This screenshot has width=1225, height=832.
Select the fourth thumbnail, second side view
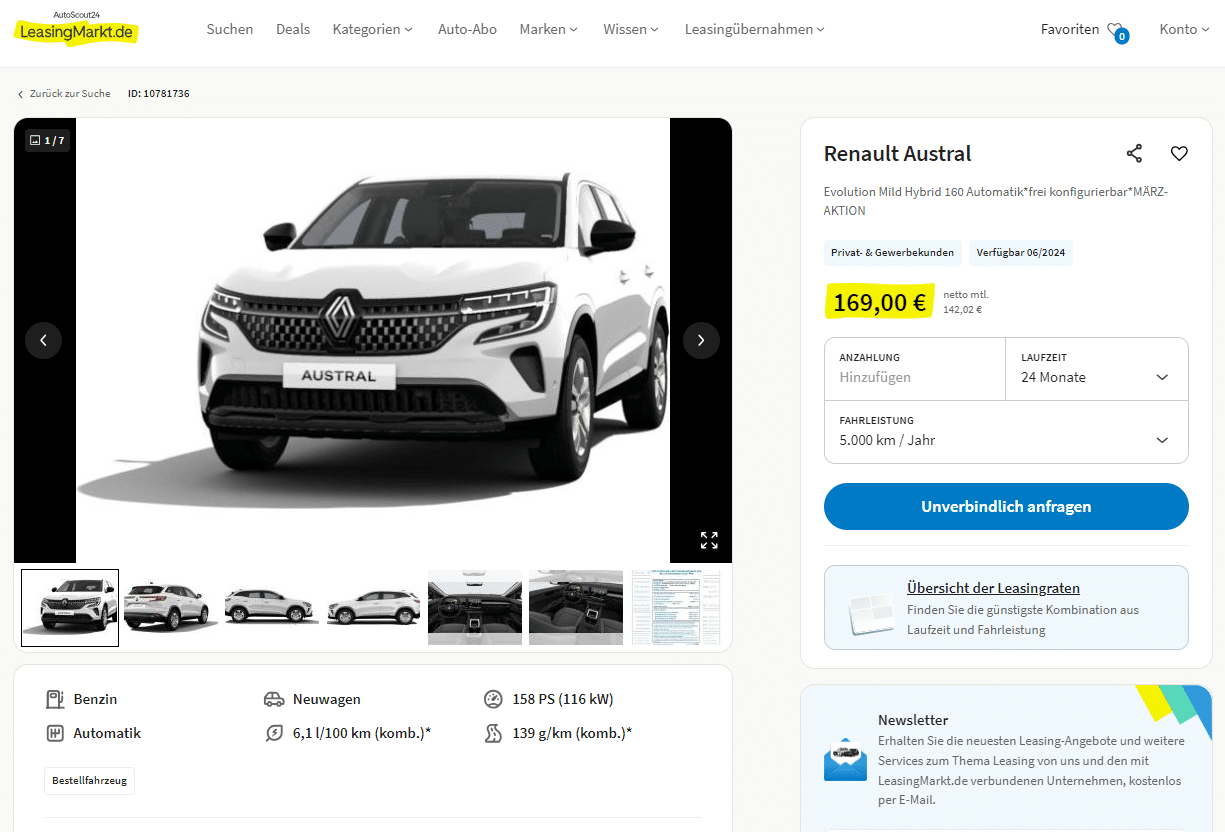373,608
